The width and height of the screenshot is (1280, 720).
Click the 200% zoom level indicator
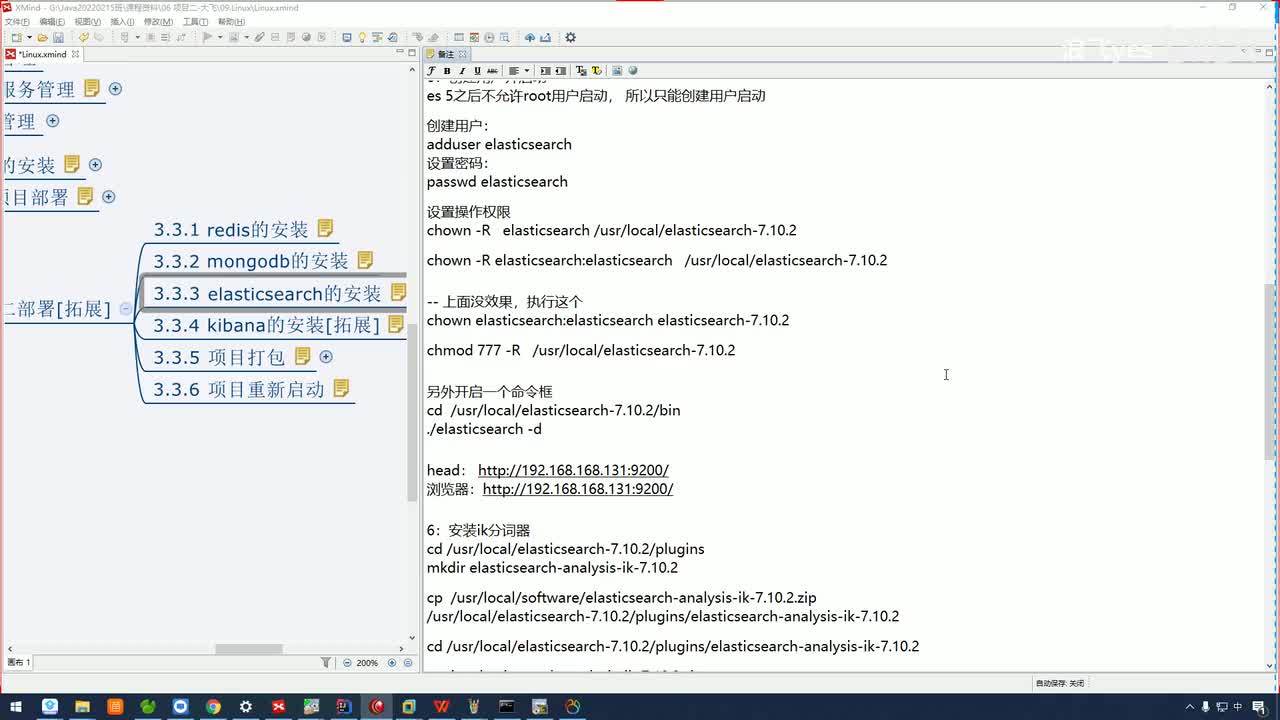pyautogui.click(x=367, y=663)
